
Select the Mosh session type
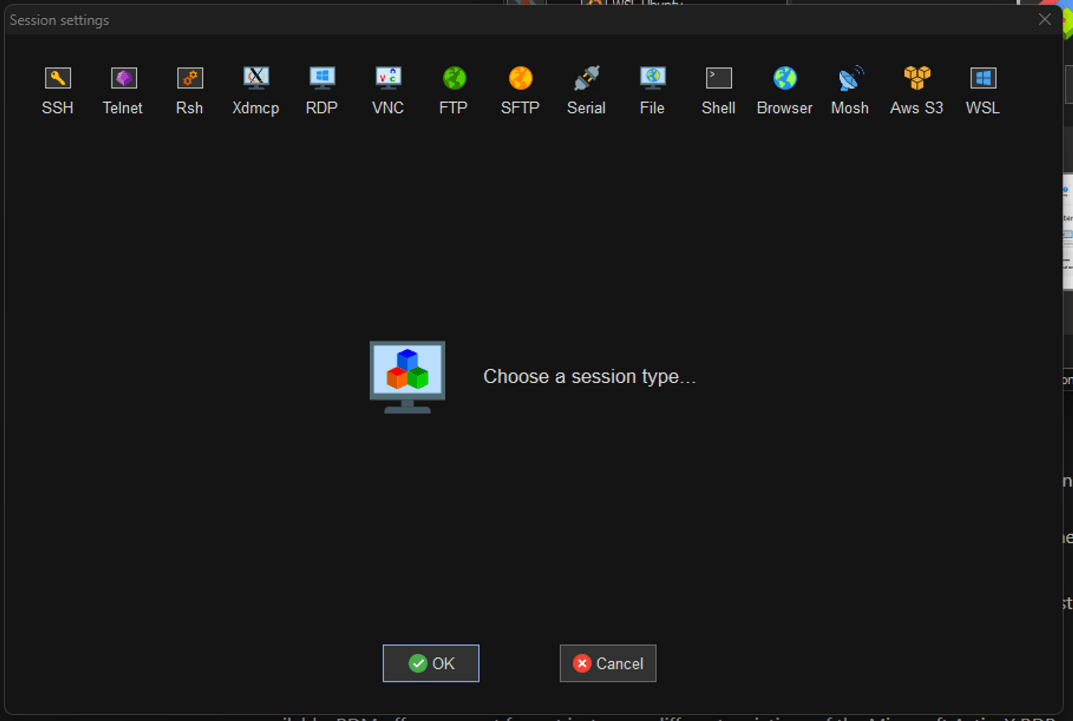click(850, 79)
